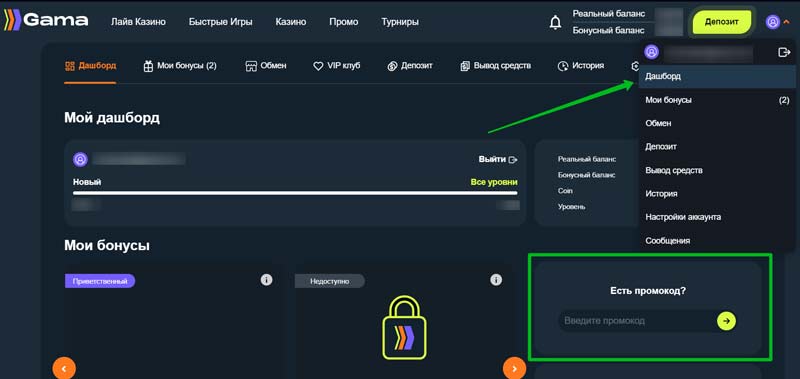Select Настройки аккаунта in profile dropdown
Screen dimensions: 800x379
tap(717, 217)
